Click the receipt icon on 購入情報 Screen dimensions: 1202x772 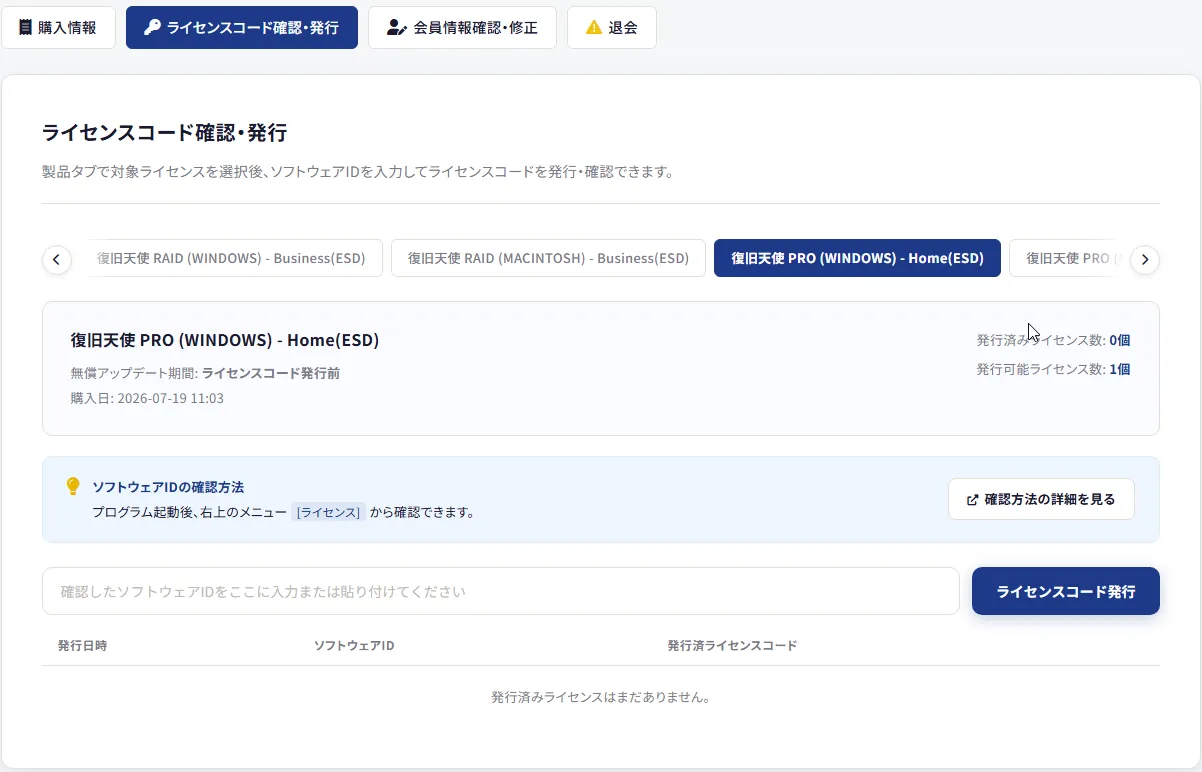(25, 28)
